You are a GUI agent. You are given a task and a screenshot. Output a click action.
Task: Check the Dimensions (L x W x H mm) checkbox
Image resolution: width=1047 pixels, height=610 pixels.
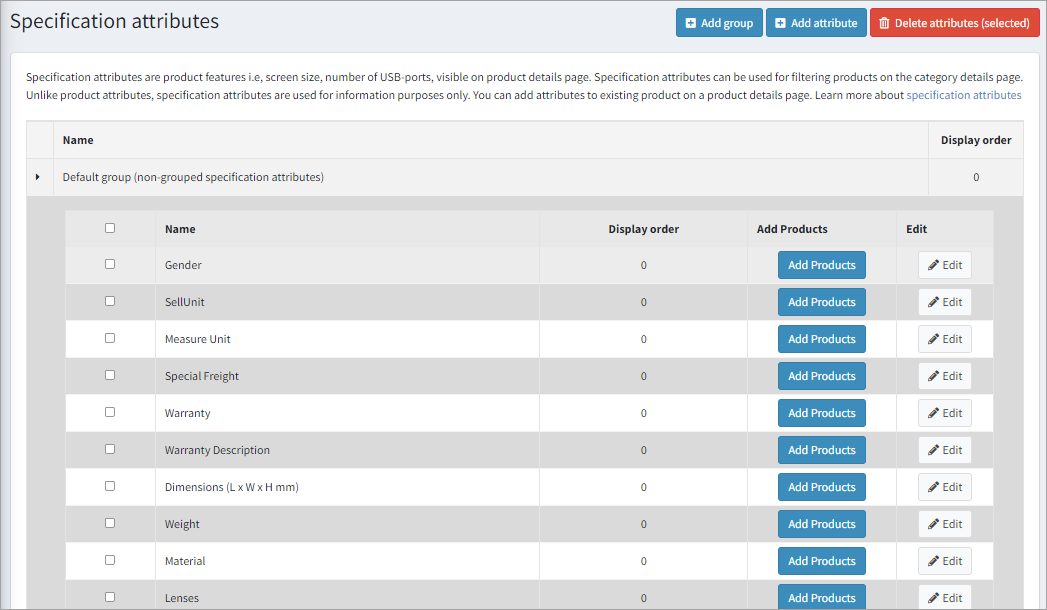(x=110, y=486)
